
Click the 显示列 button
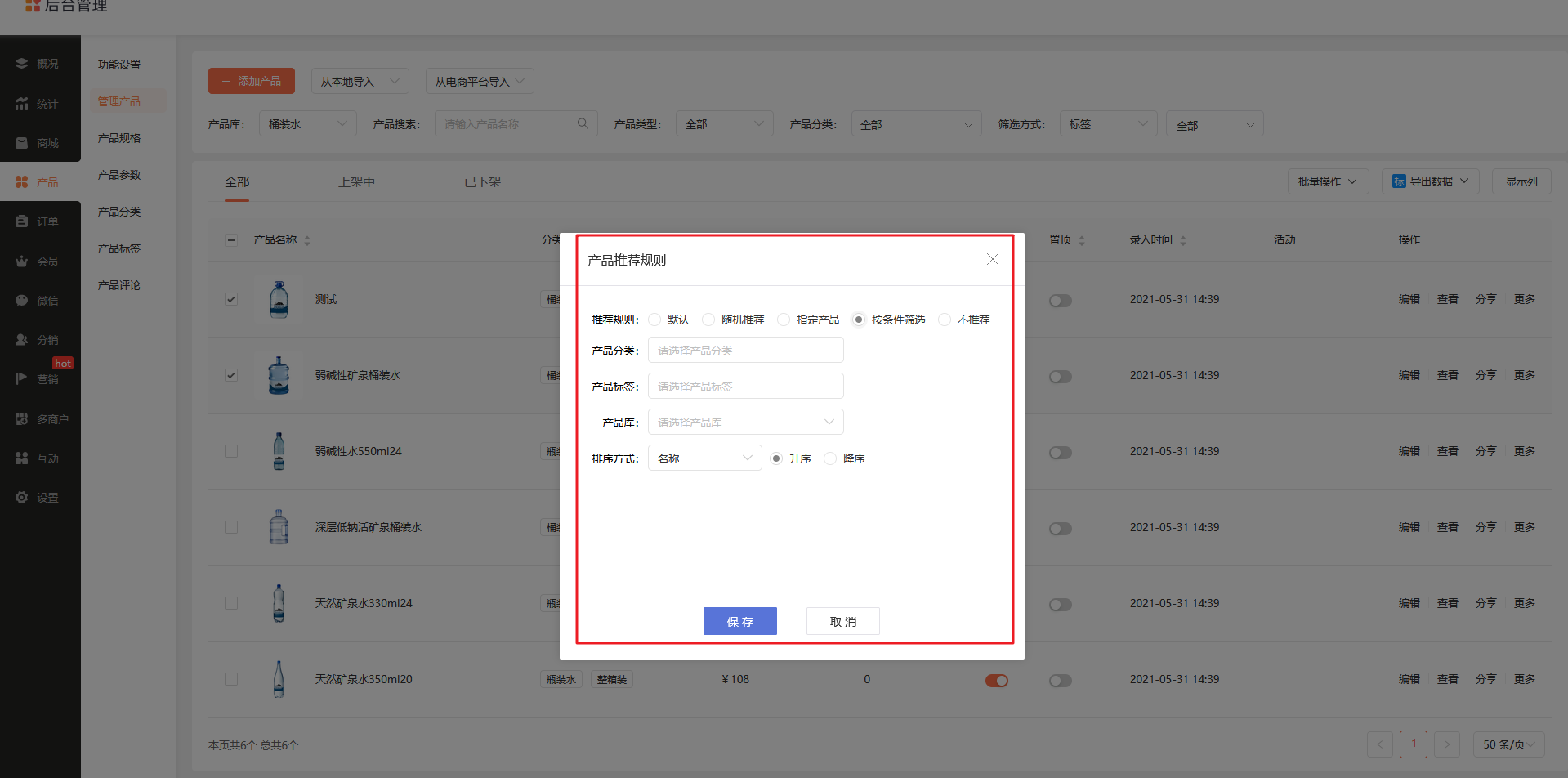click(1521, 181)
